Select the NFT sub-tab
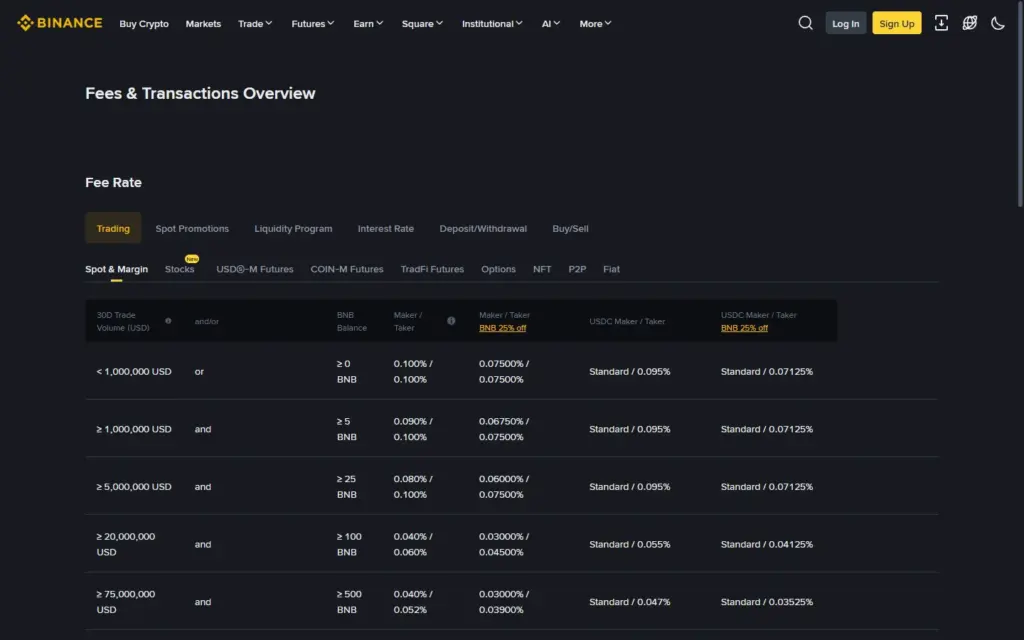Viewport: 1024px width, 640px height. coord(542,269)
